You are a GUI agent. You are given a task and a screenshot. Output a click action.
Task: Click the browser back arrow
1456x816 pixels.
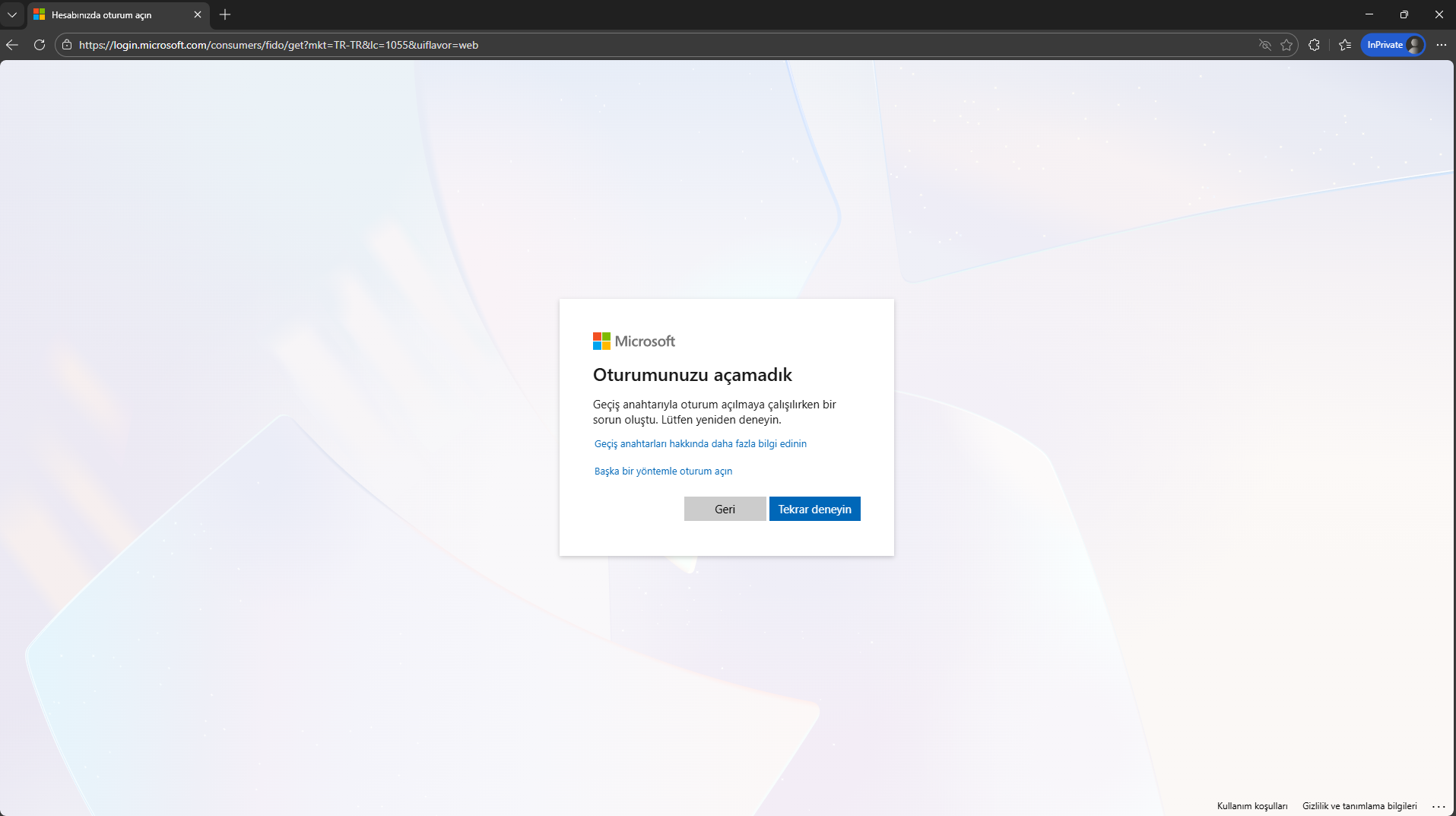(x=12, y=45)
